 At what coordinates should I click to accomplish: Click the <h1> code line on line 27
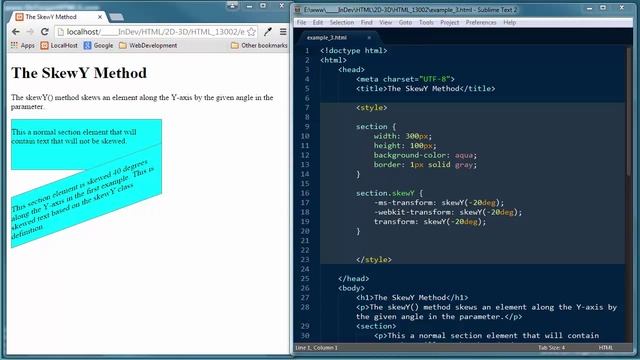[412, 298]
